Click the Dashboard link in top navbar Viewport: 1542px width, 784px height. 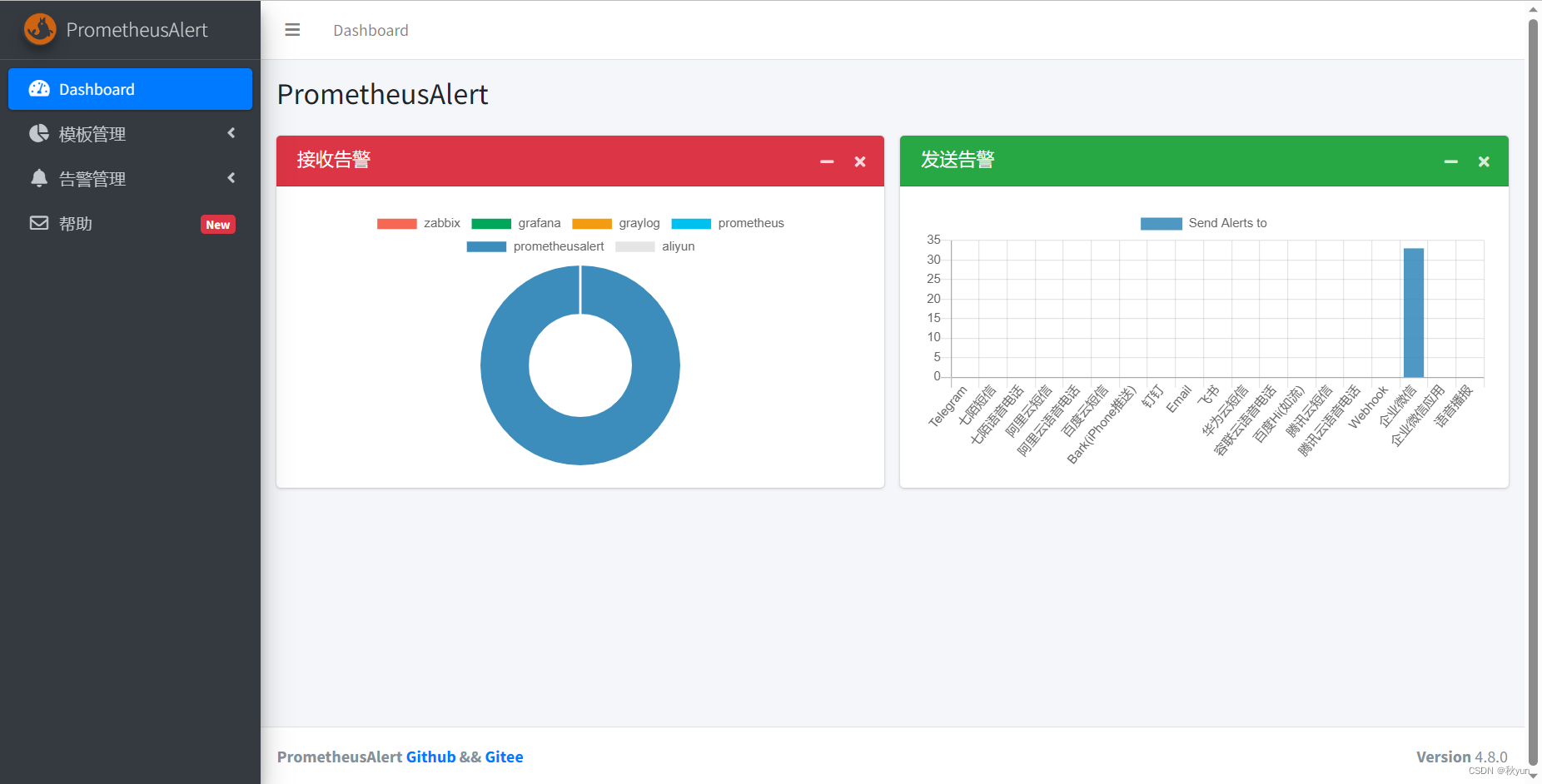coord(371,30)
